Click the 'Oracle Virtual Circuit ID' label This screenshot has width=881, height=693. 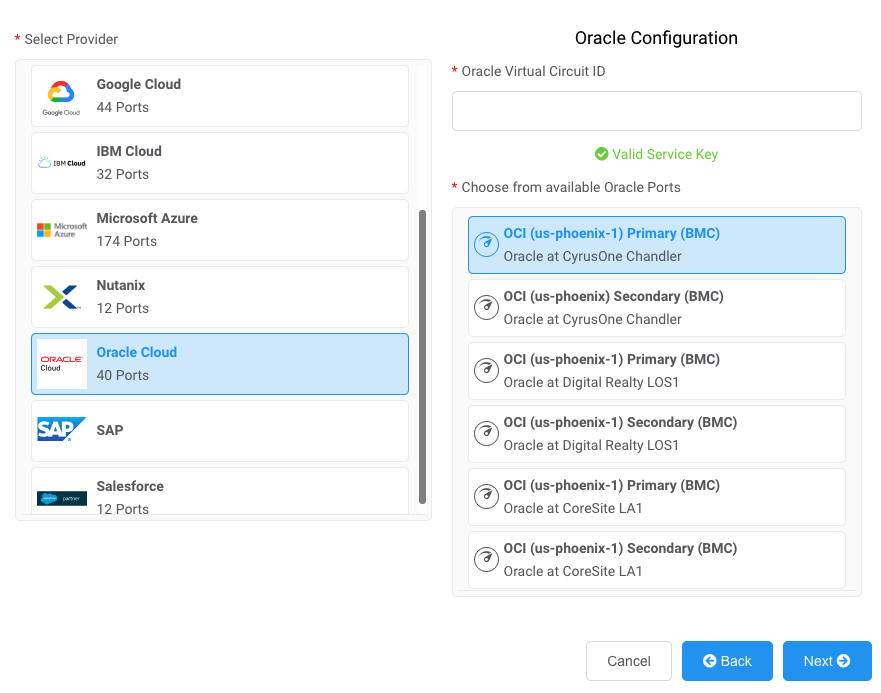(x=533, y=71)
